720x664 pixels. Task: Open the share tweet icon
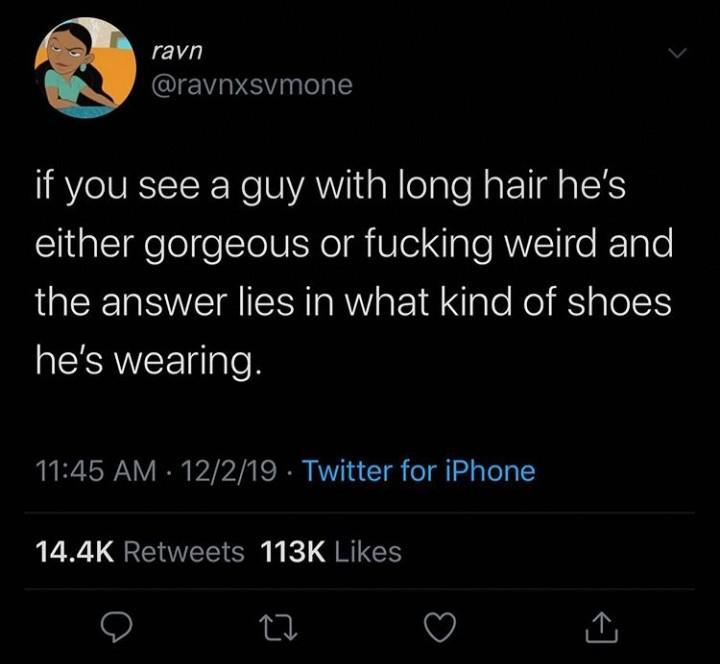click(x=602, y=627)
